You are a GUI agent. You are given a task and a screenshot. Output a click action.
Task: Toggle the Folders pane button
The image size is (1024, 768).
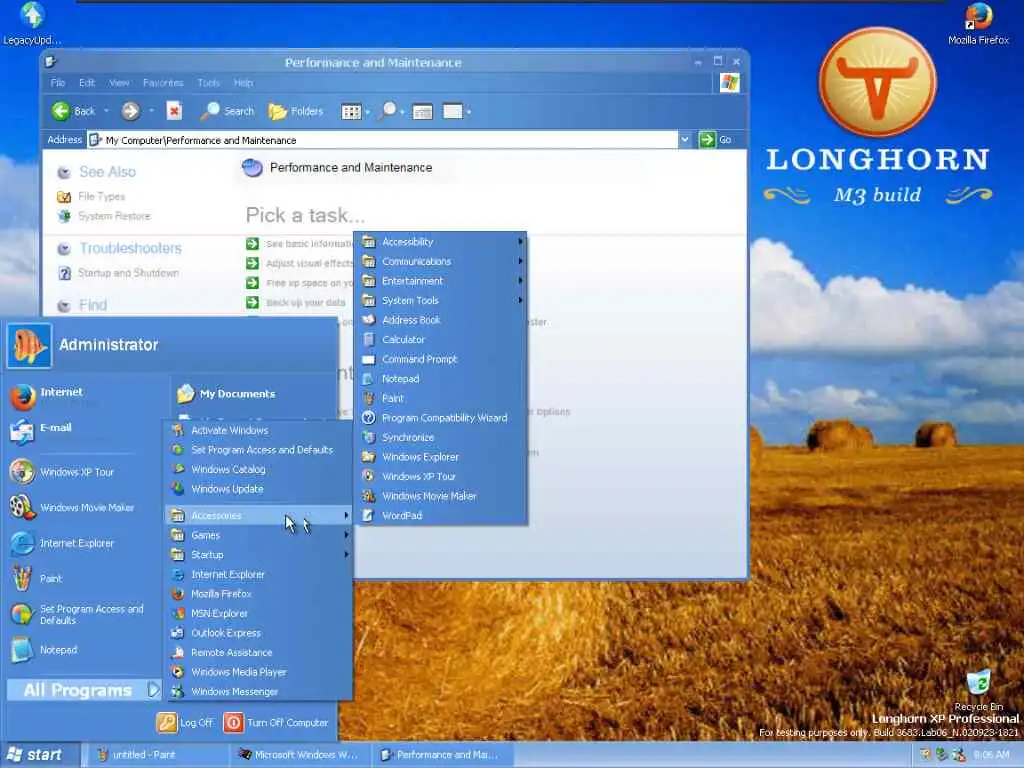296,111
